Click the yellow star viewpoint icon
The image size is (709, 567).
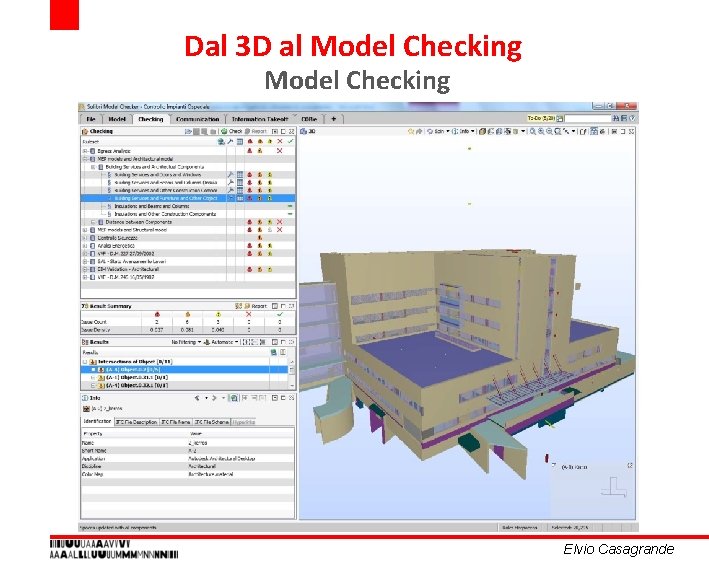tap(411, 131)
